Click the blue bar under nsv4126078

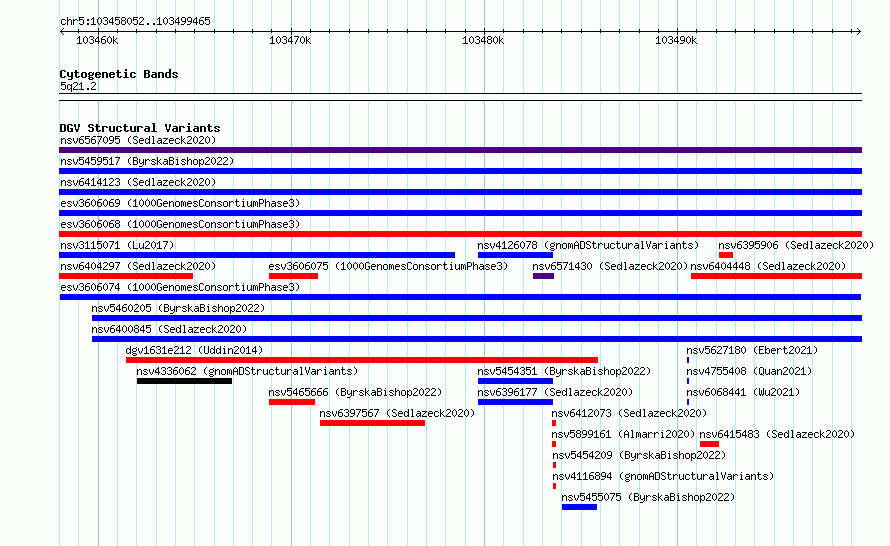point(515,255)
